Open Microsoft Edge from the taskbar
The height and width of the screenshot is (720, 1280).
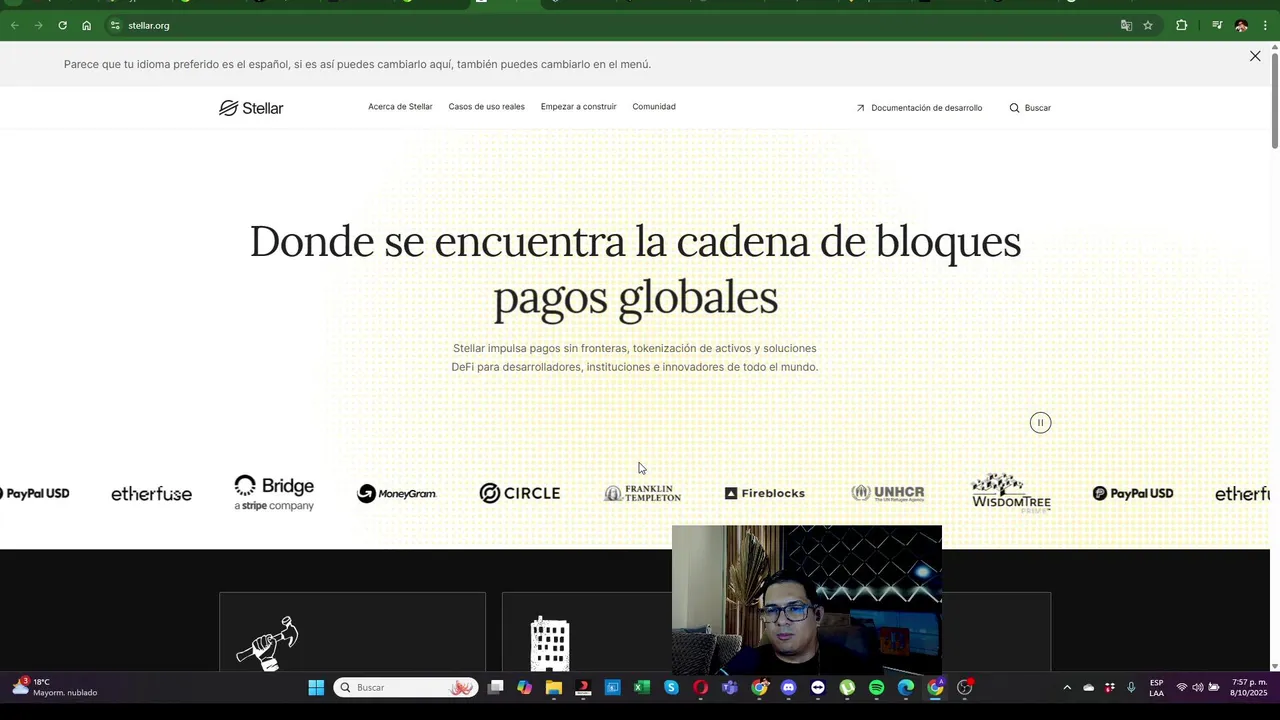tap(906, 687)
